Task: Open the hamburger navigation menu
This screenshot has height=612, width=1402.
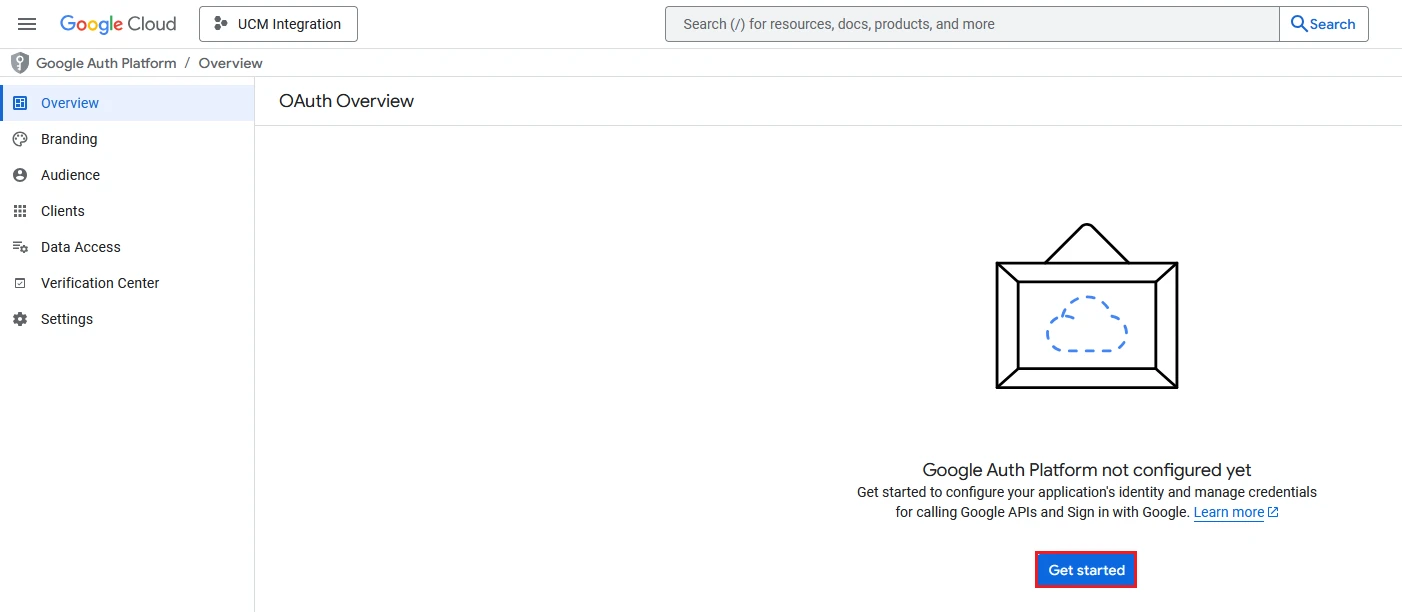Action: point(27,24)
